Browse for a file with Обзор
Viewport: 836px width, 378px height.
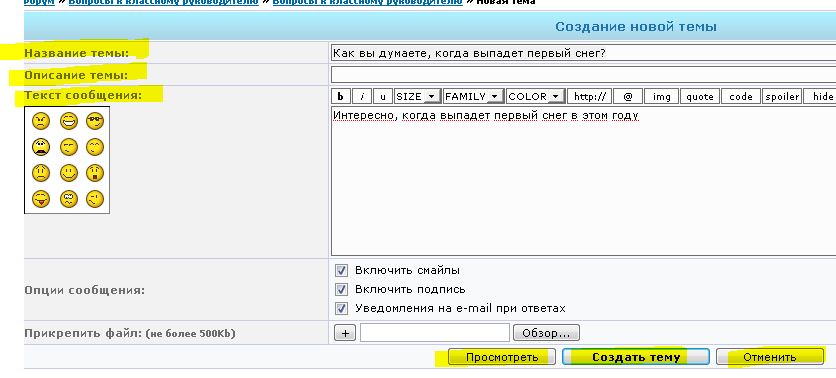click(546, 333)
